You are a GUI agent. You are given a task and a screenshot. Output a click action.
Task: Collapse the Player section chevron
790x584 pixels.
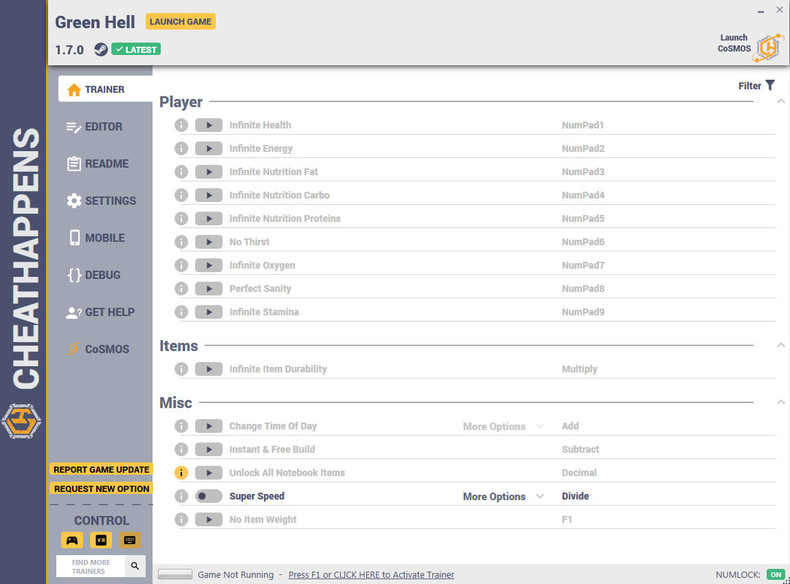pos(780,101)
